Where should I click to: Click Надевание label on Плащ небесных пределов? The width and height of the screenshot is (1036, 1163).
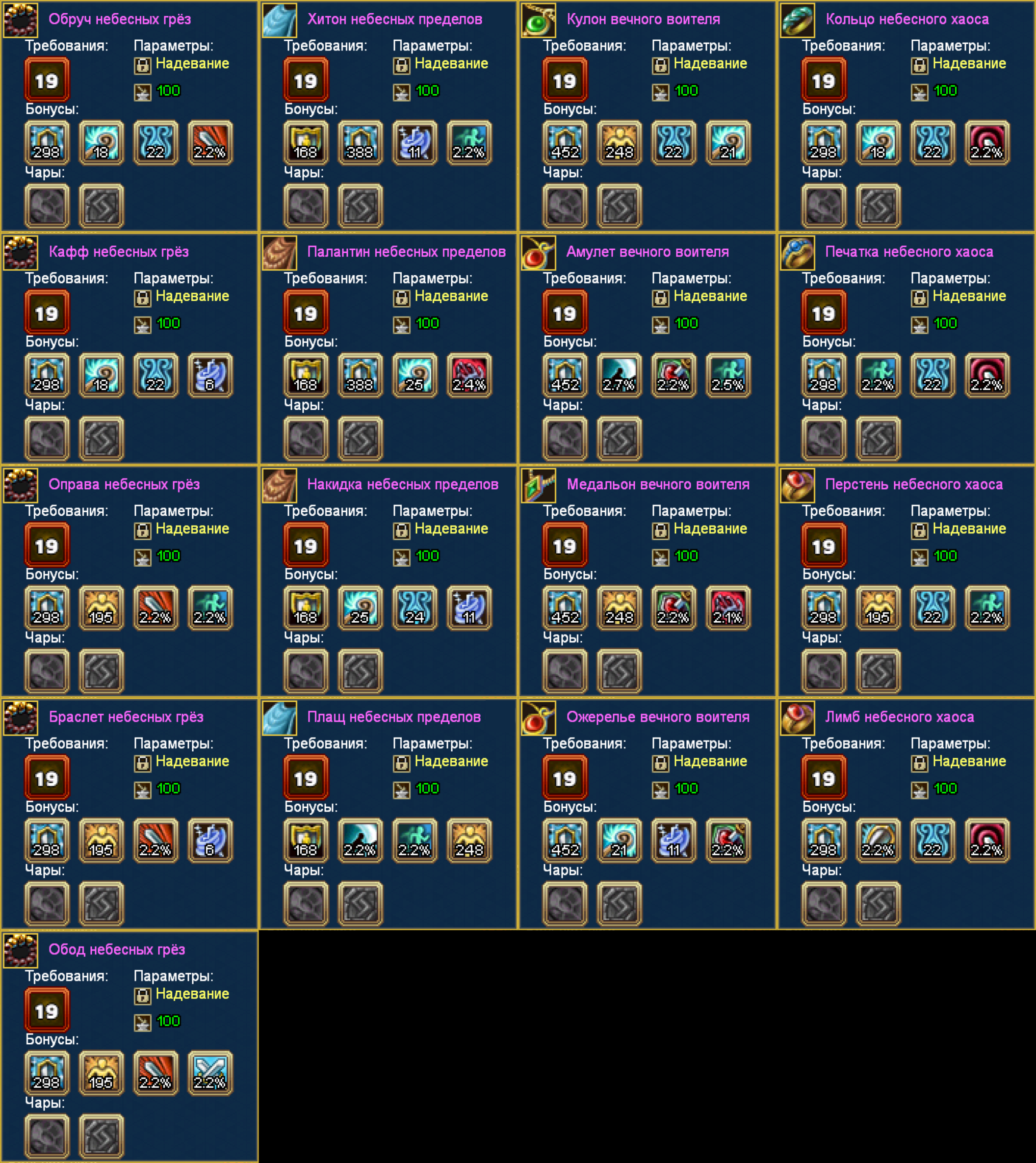451,761
